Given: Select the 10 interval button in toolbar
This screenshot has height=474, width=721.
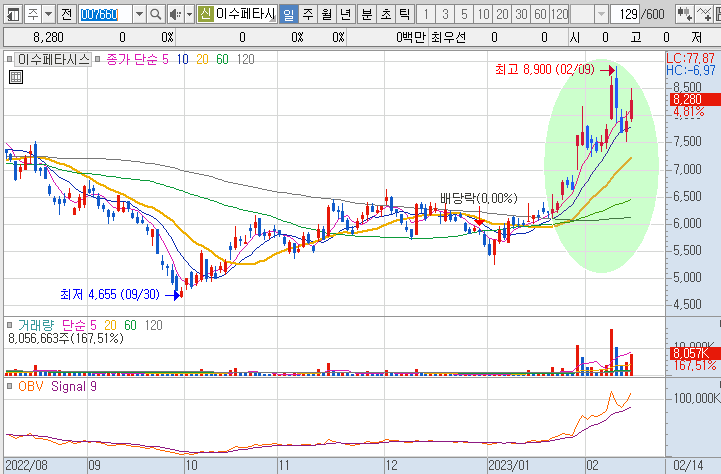Looking at the screenshot, I should tap(483, 14).
